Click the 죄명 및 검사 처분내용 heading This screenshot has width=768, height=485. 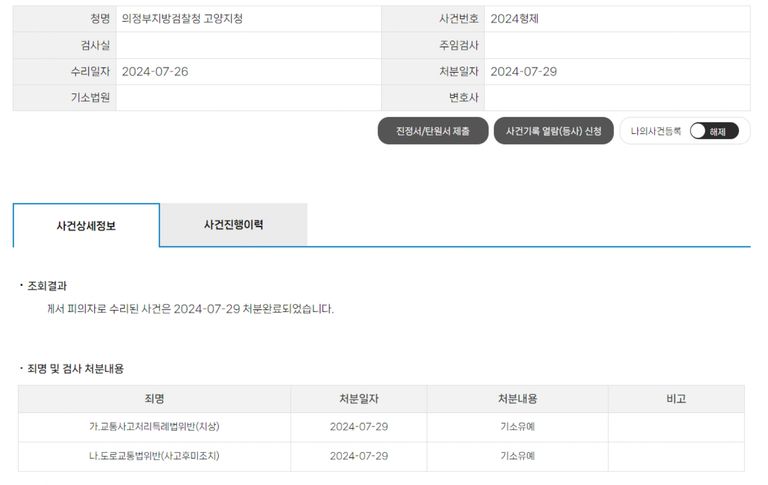(76, 369)
